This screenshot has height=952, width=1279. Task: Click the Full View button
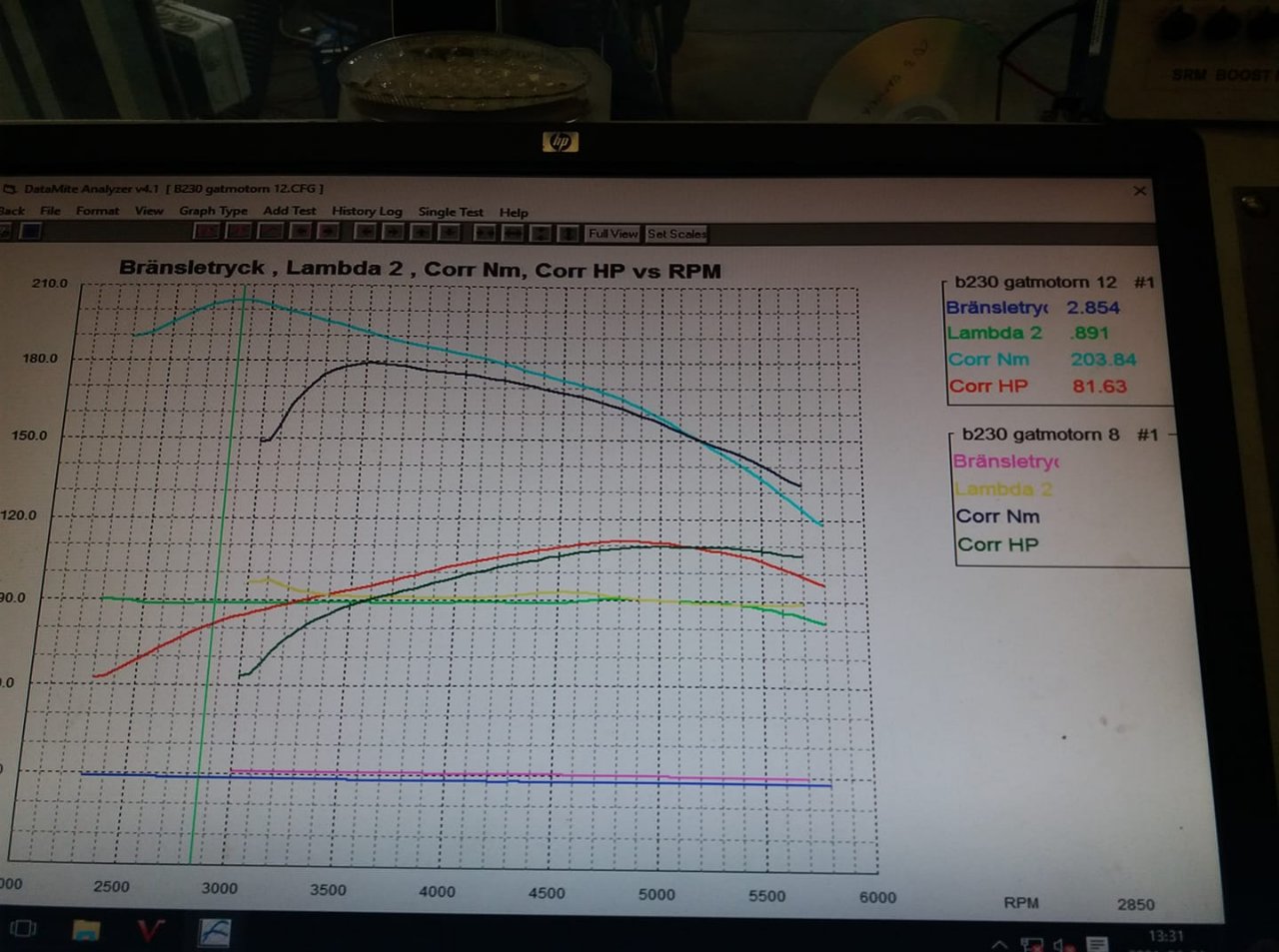pos(613,234)
